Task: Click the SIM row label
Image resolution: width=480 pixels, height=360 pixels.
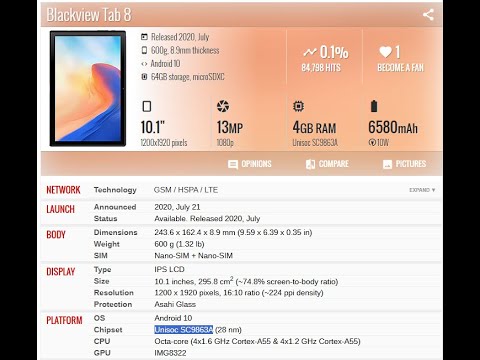Action: coord(100,256)
